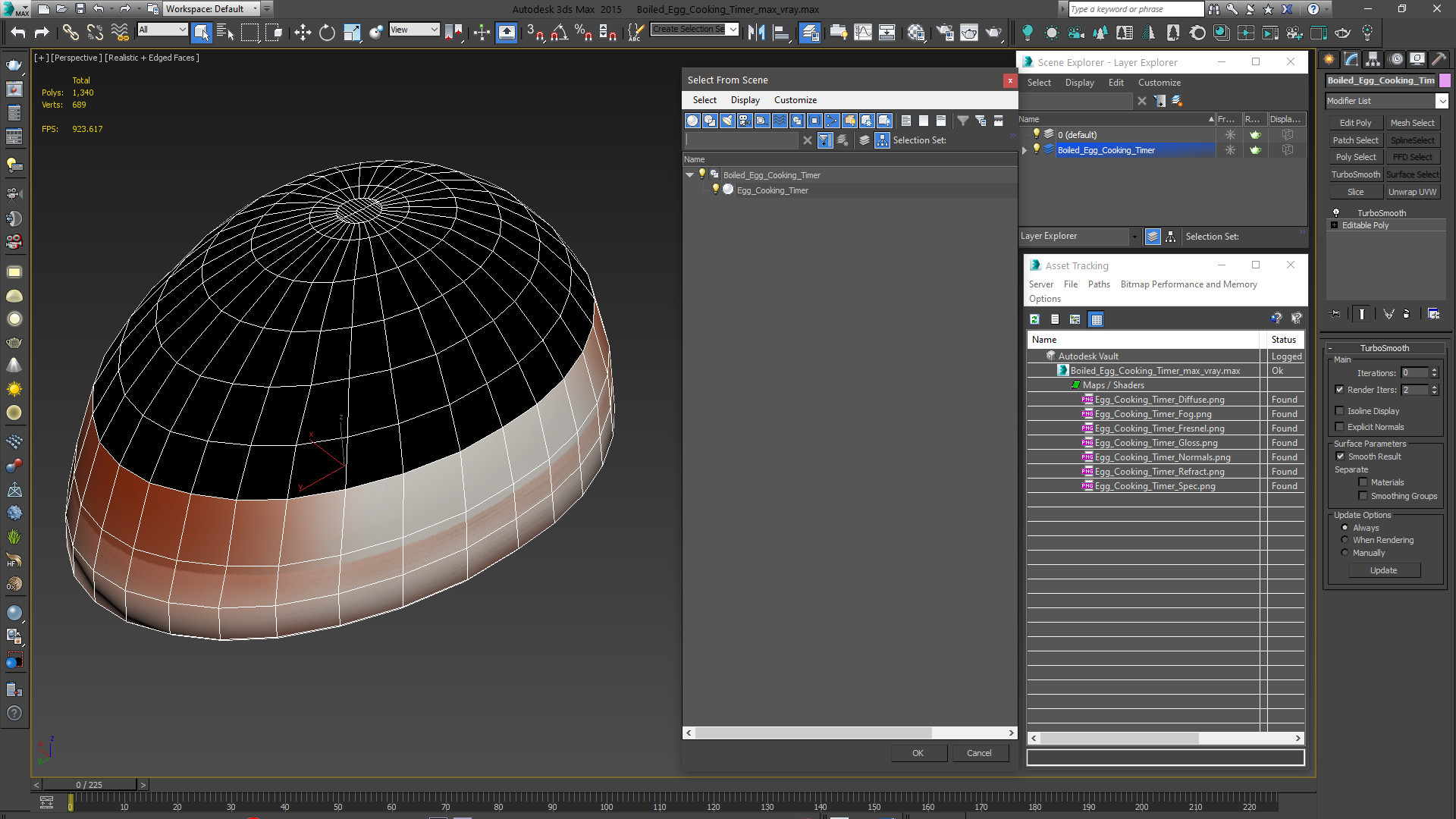Screen dimensions: 1456x819
Task: Open Select by Name tool
Action: (225, 32)
